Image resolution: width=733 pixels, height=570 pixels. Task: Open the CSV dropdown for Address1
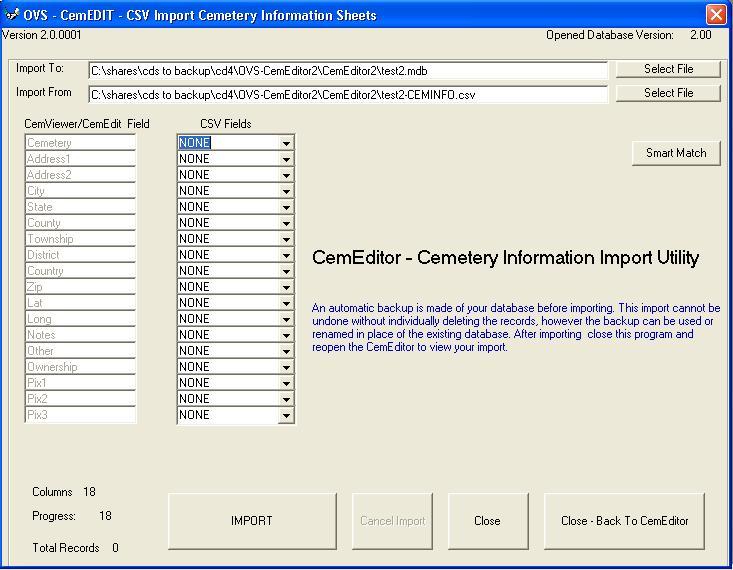pos(286,159)
